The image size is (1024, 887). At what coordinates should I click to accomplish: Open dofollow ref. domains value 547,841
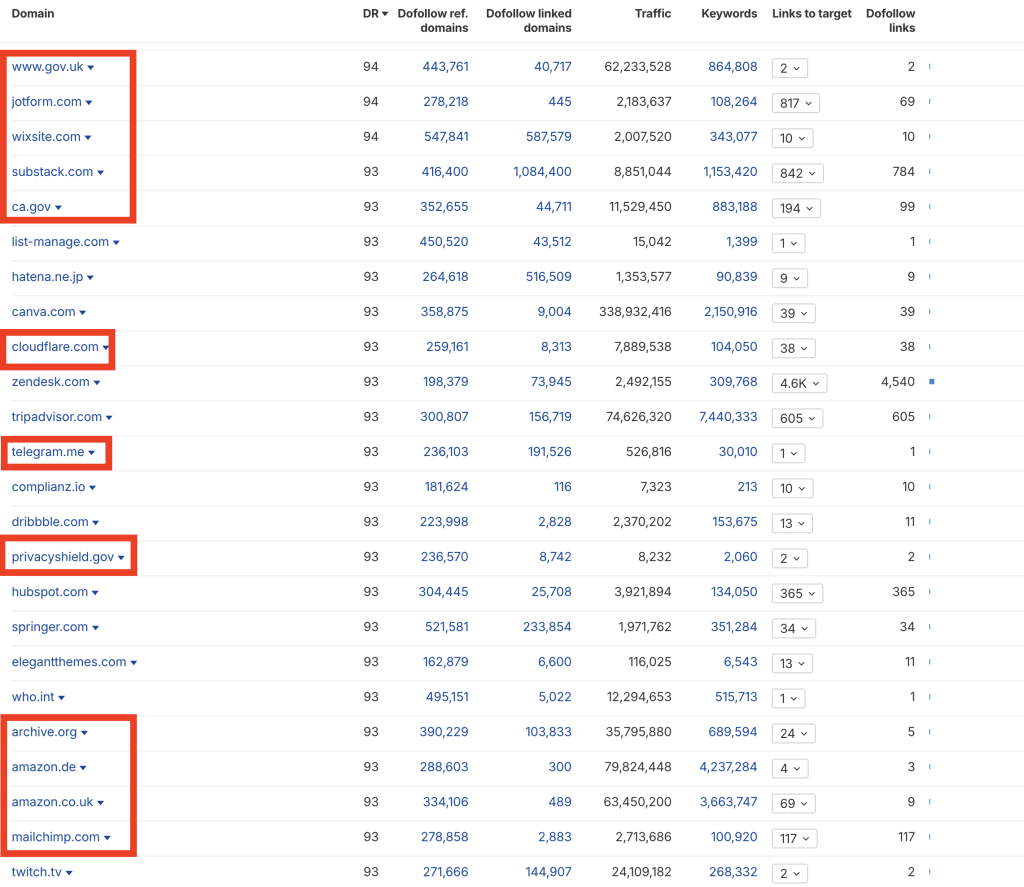[446, 137]
